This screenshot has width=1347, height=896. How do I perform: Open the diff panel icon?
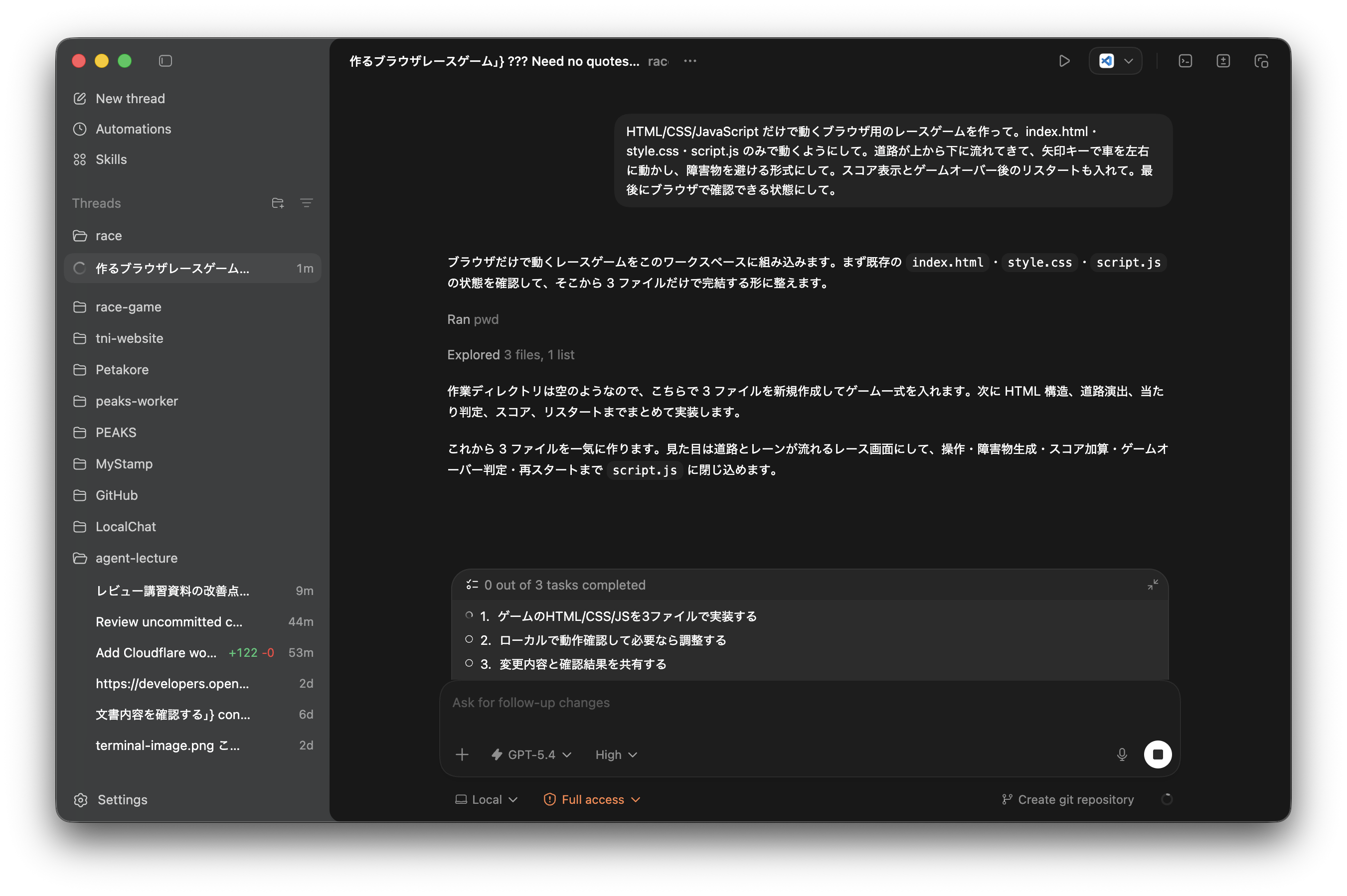coord(1222,61)
